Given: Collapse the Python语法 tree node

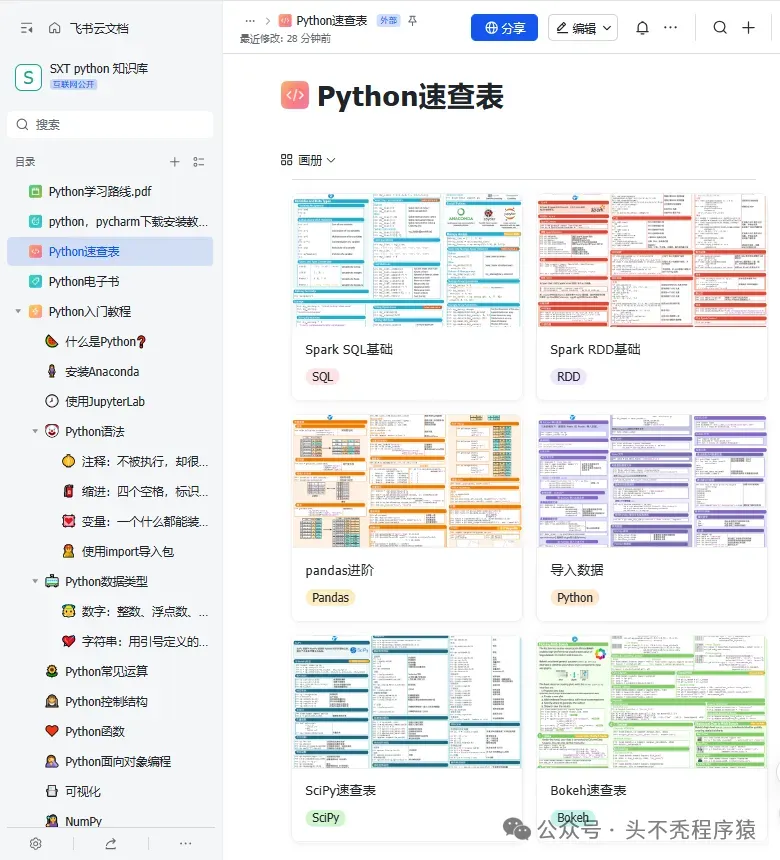Looking at the screenshot, I should (x=35, y=432).
